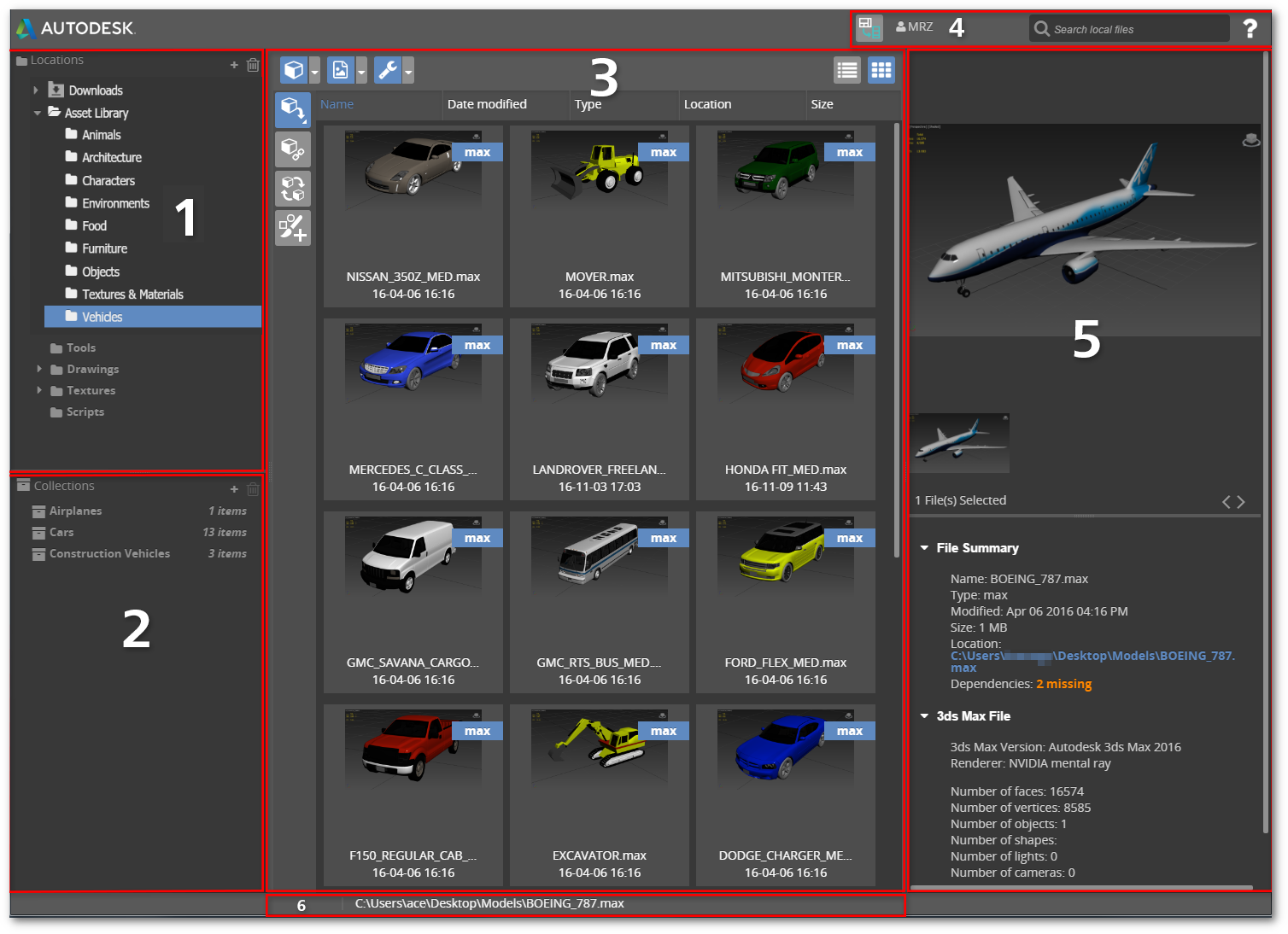Open the image files filter dropdown arrow
Image resolution: width=1288 pixels, height=934 pixels.
pyautogui.click(x=361, y=71)
